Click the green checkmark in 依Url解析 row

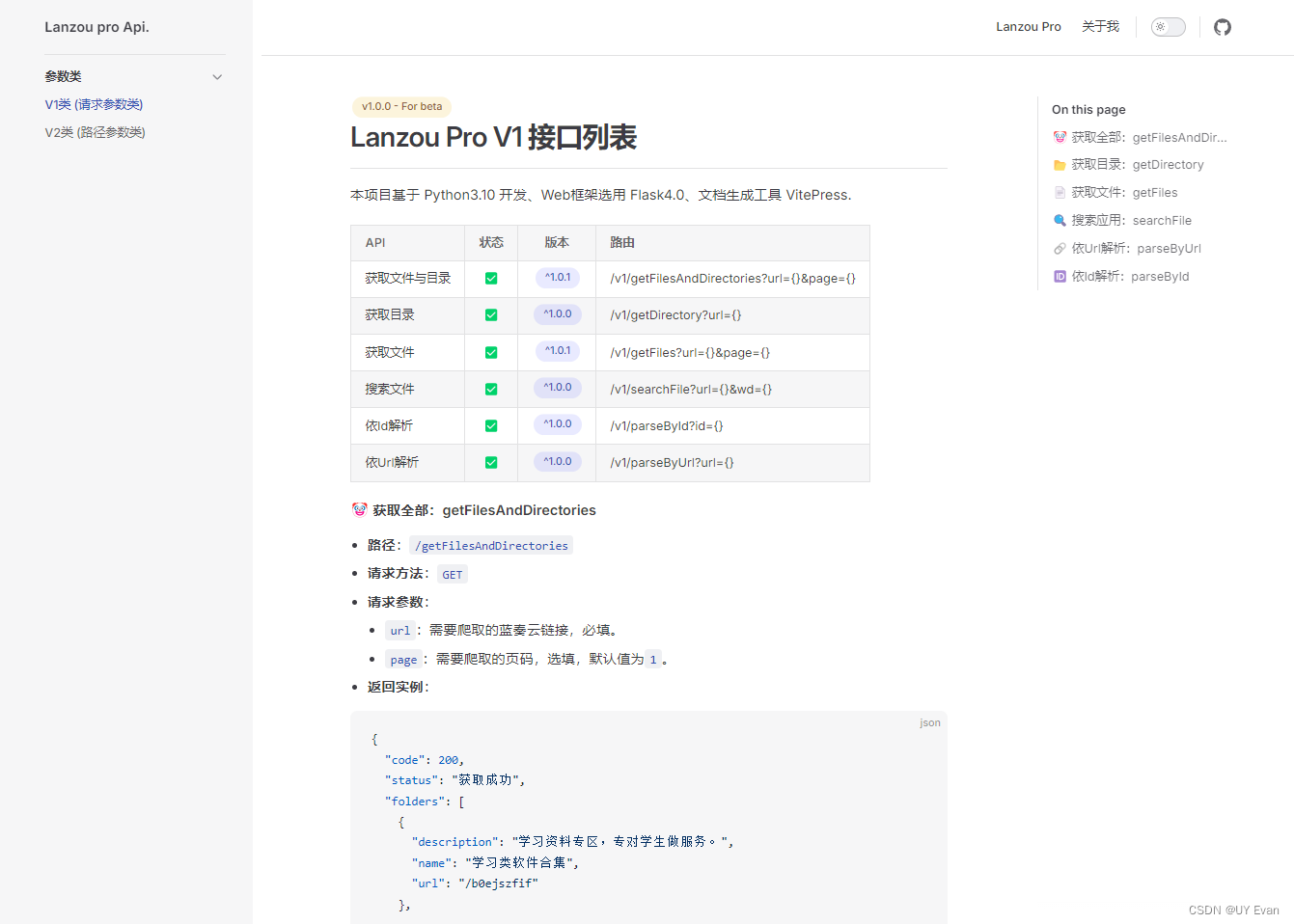[x=491, y=462]
